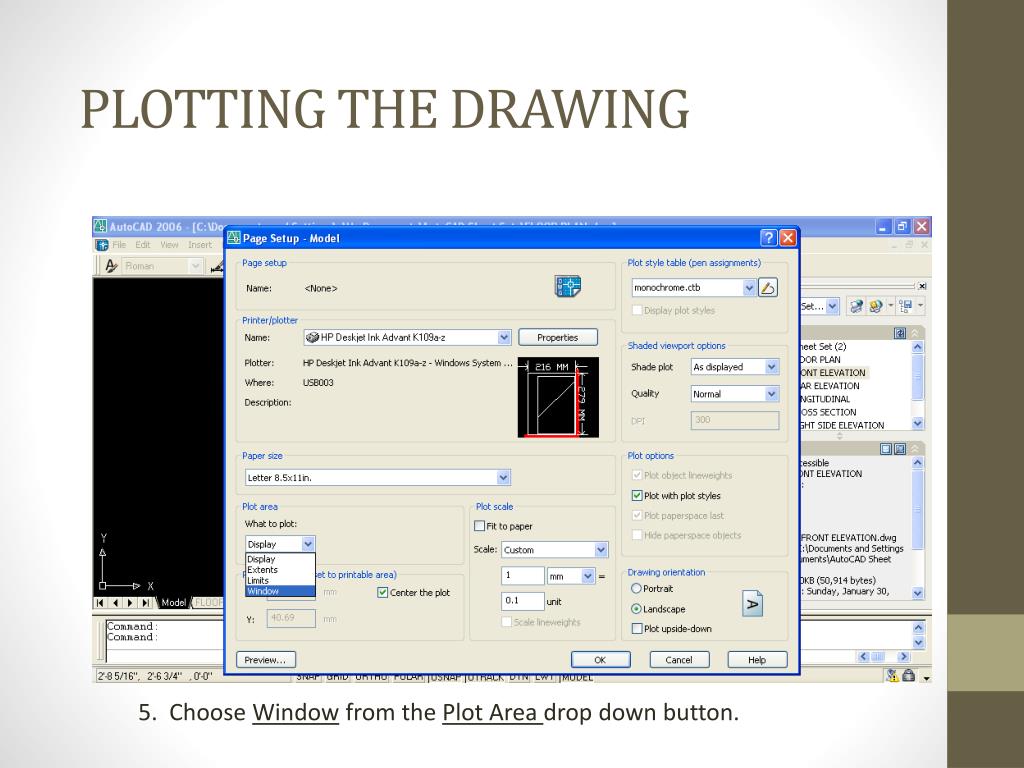Toggle the Display plot styles checkbox
Viewport: 1024px width, 768px height.
click(x=637, y=310)
